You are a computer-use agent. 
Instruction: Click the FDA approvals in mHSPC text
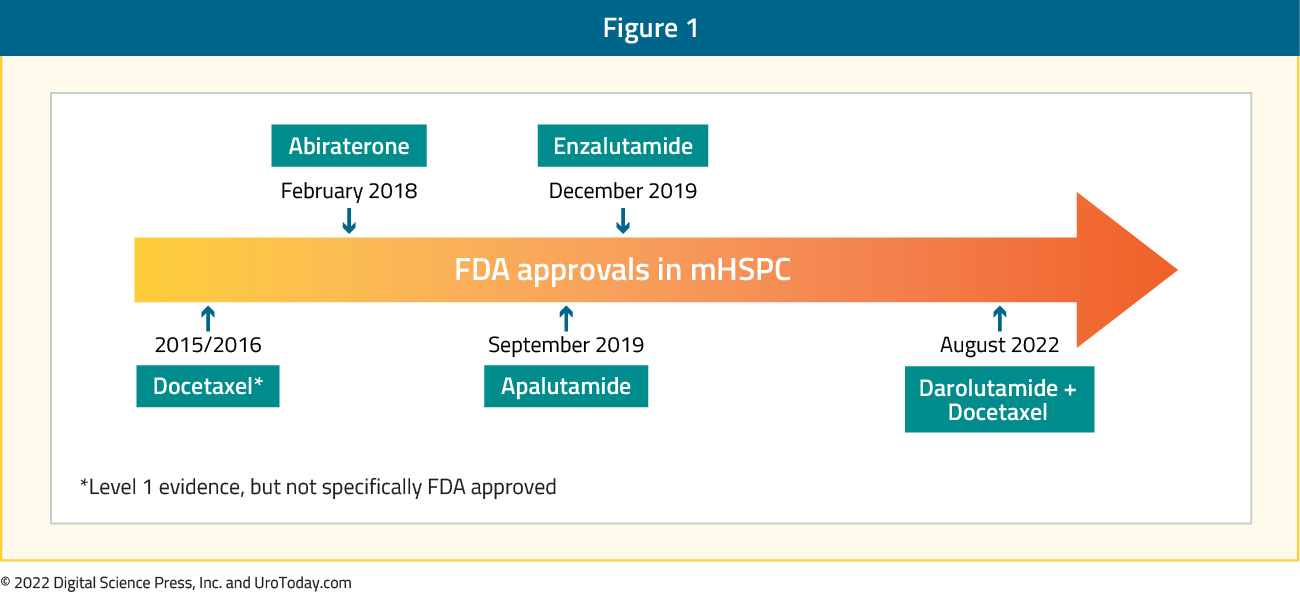click(x=623, y=270)
